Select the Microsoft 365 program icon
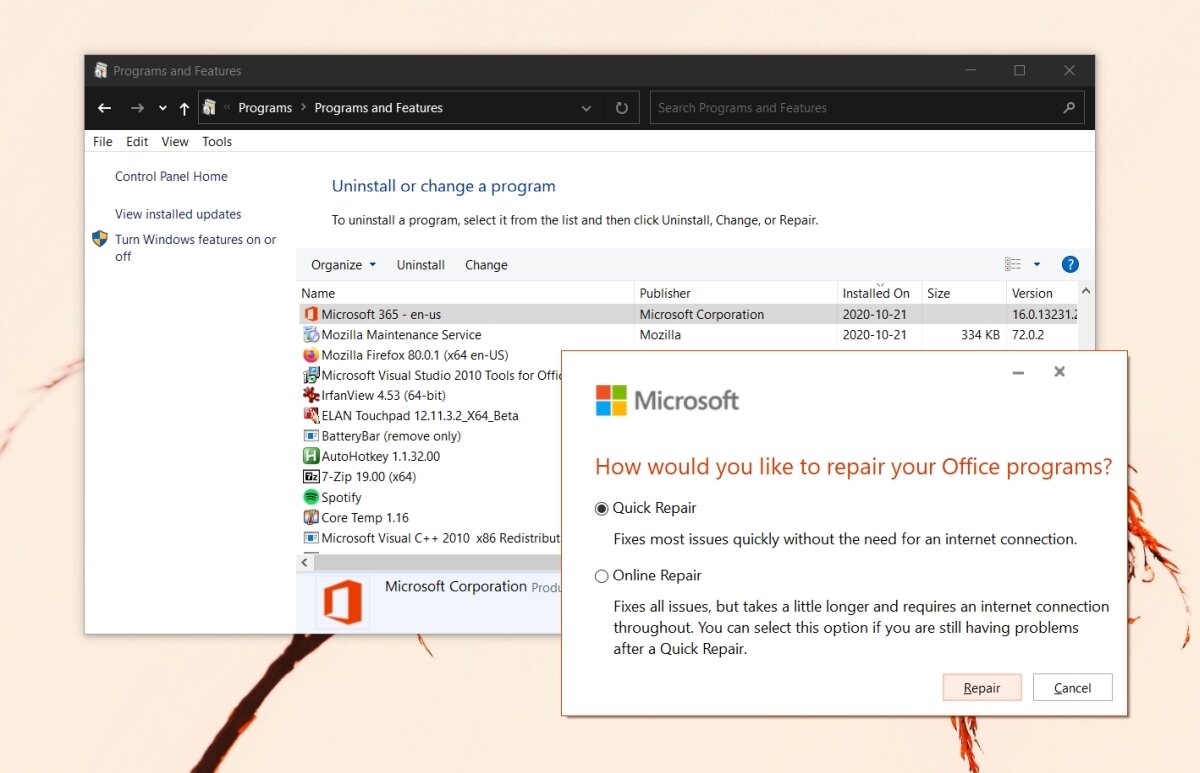Image resolution: width=1200 pixels, height=773 pixels. pos(311,314)
